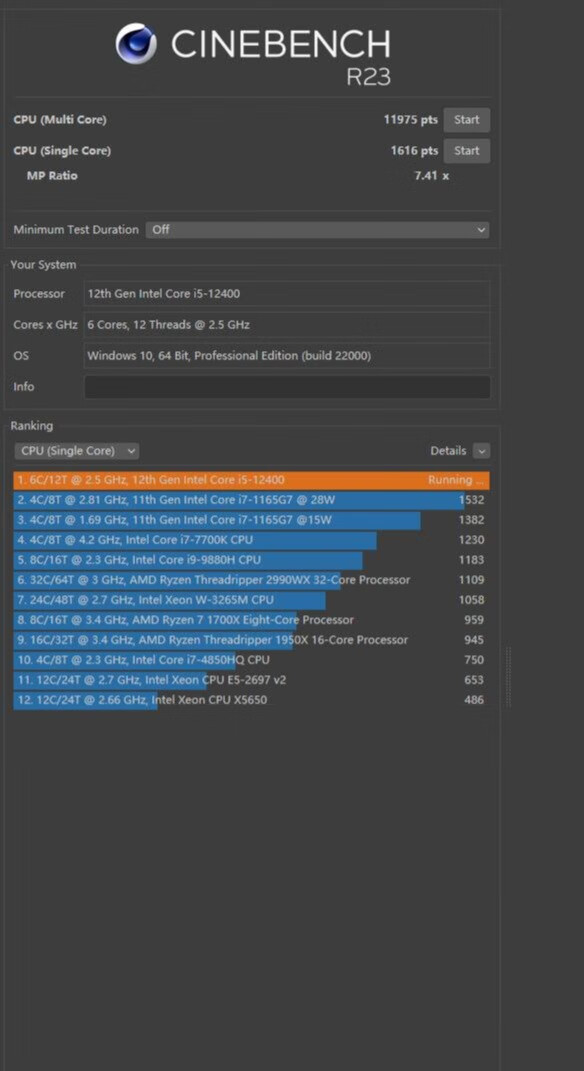Screen dimensions: 584x1071
Task: Select ranking row i7-1165G7 @15W
Action: pos(251,520)
